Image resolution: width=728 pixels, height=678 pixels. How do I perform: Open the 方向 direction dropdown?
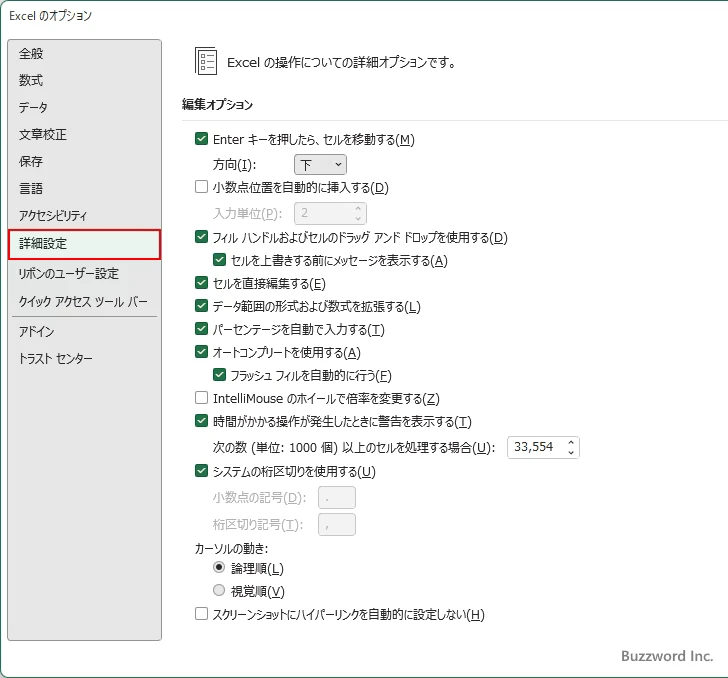[x=320, y=164]
